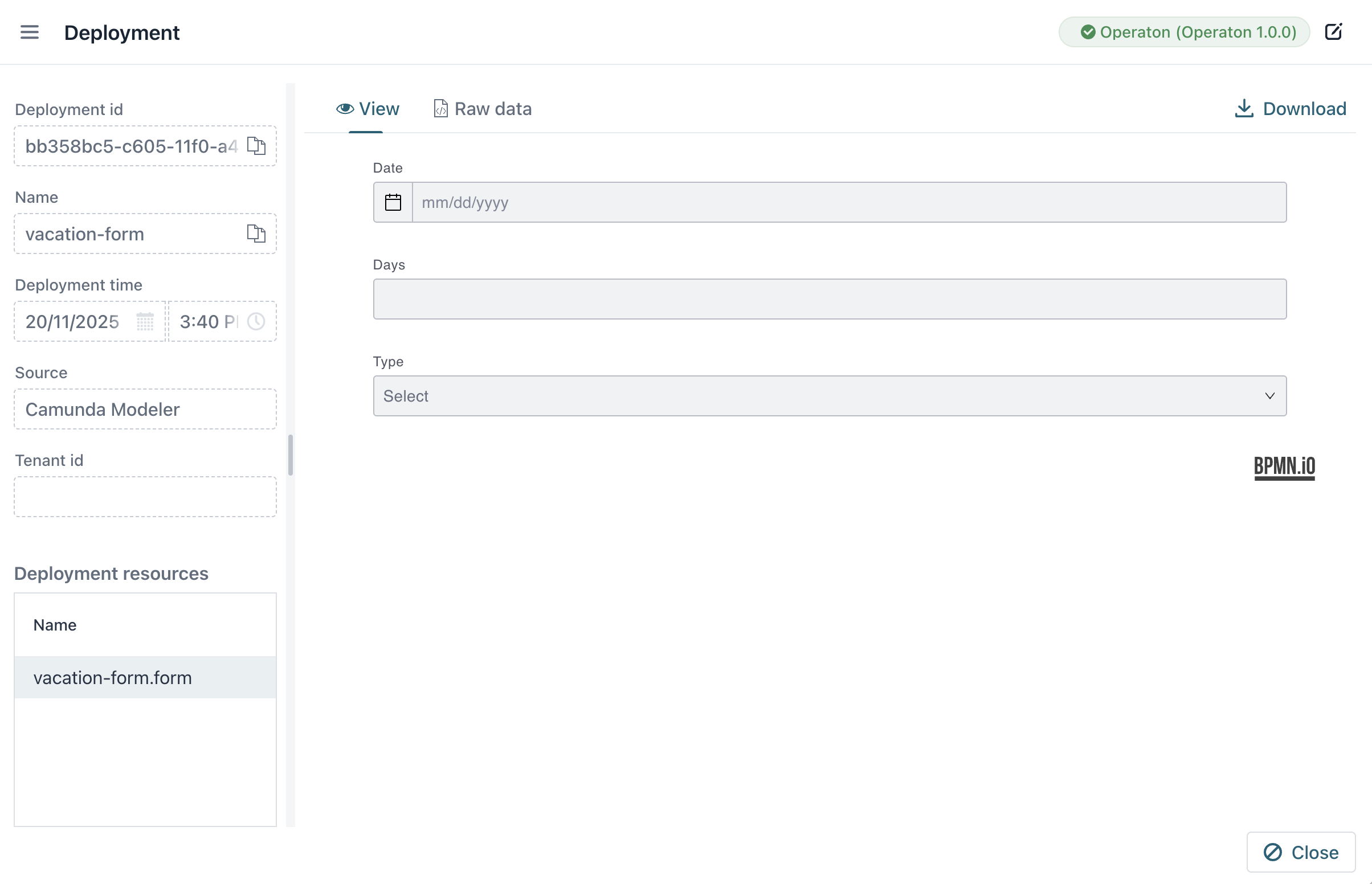This screenshot has width=1372, height=884.
Task: Click inside the Tenant id field
Action: 145,497
